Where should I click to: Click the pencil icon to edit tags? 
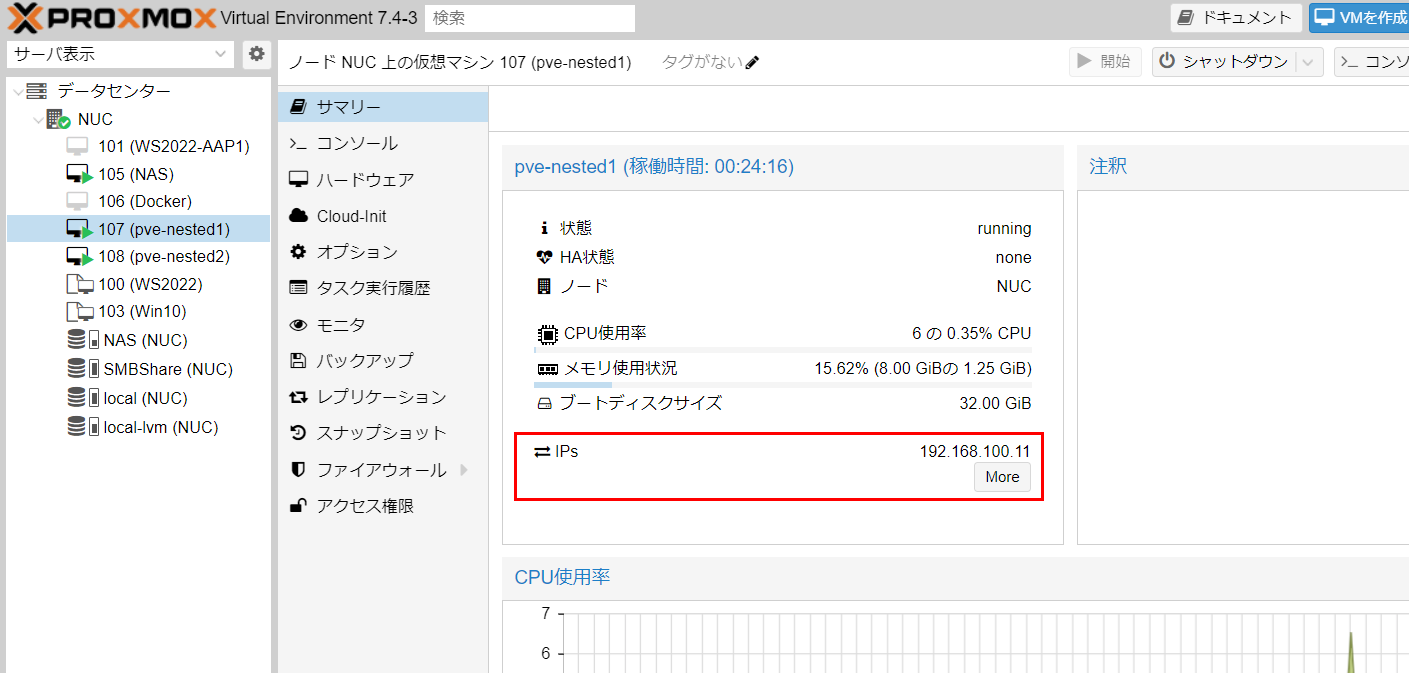pyautogui.click(x=752, y=62)
